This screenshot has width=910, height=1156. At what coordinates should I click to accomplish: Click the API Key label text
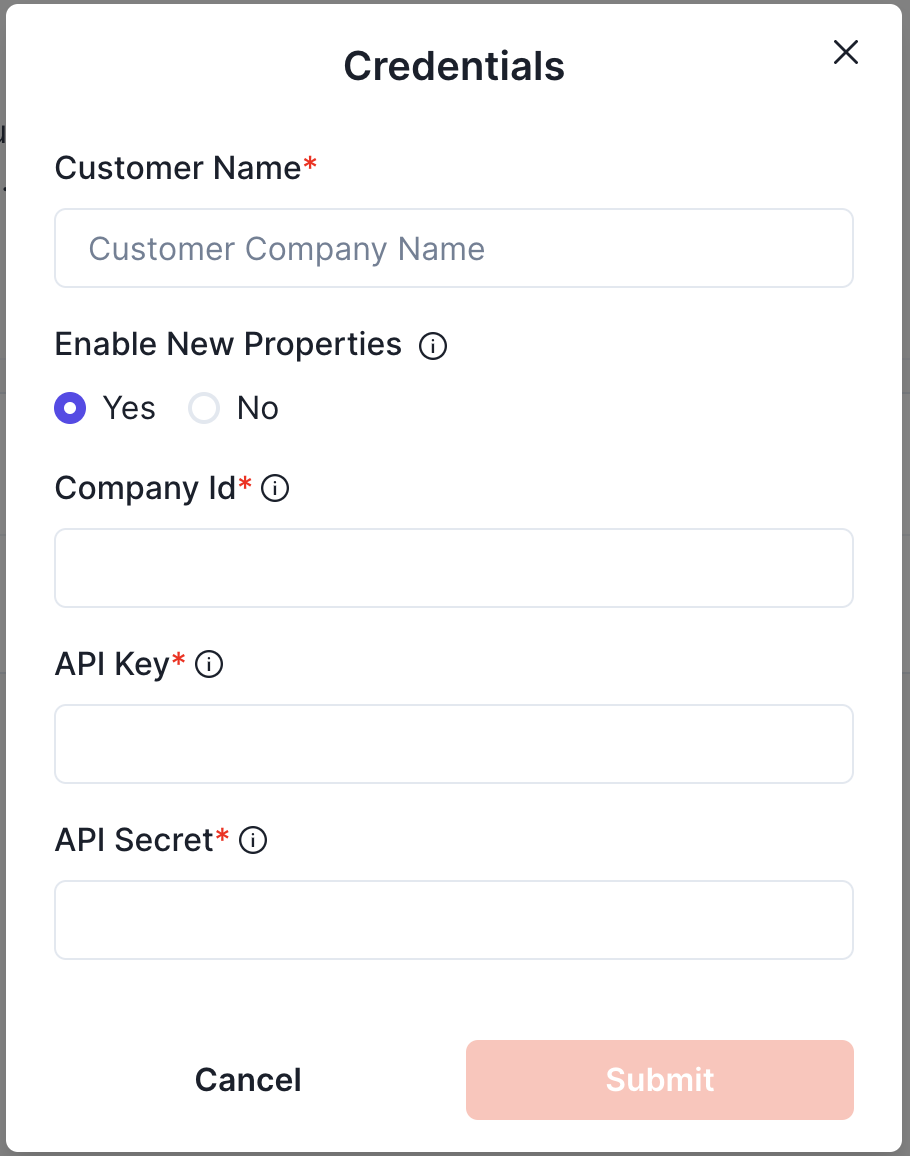pyautogui.click(x=112, y=664)
